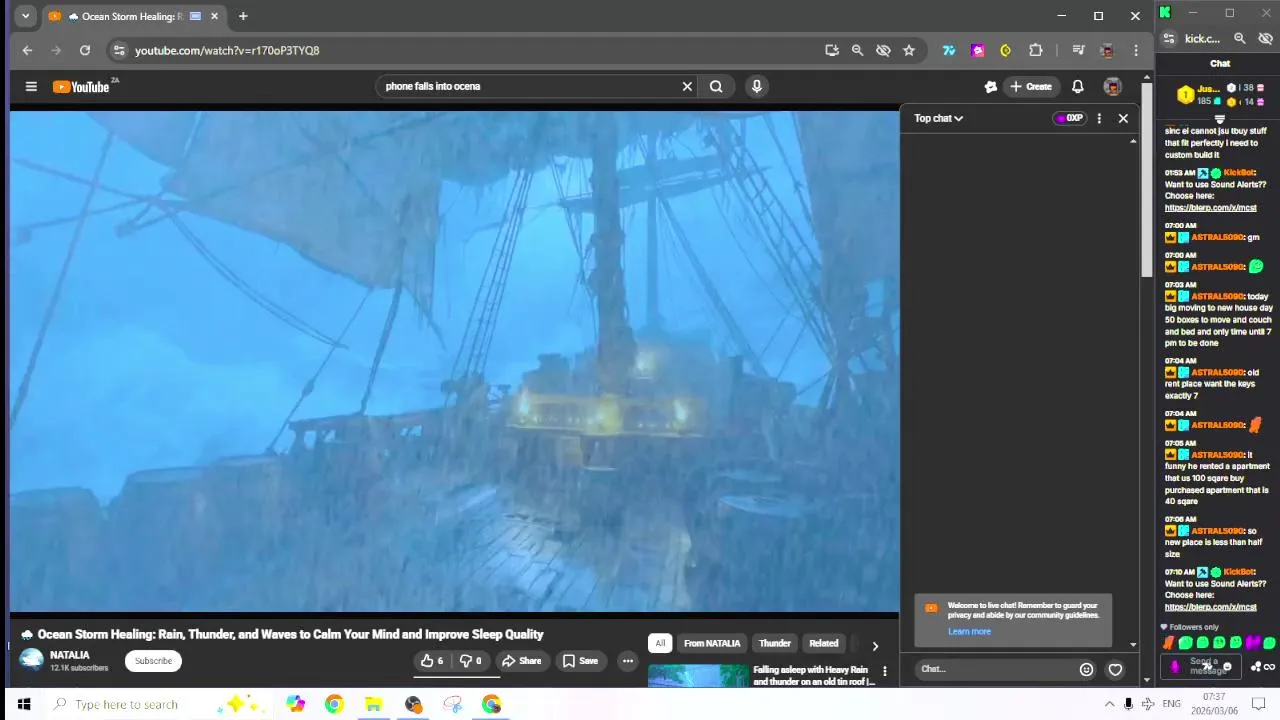Screen dimensions: 1280x720
Task: Select the From NATALIA chip
Action: click(712, 643)
